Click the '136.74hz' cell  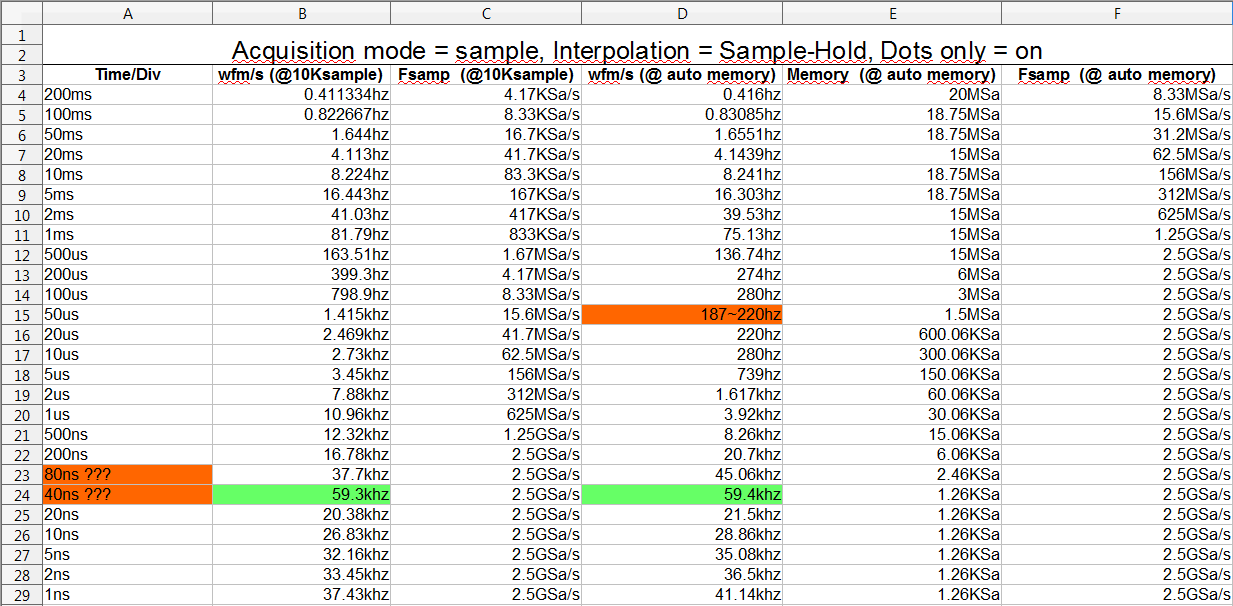click(682, 254)
